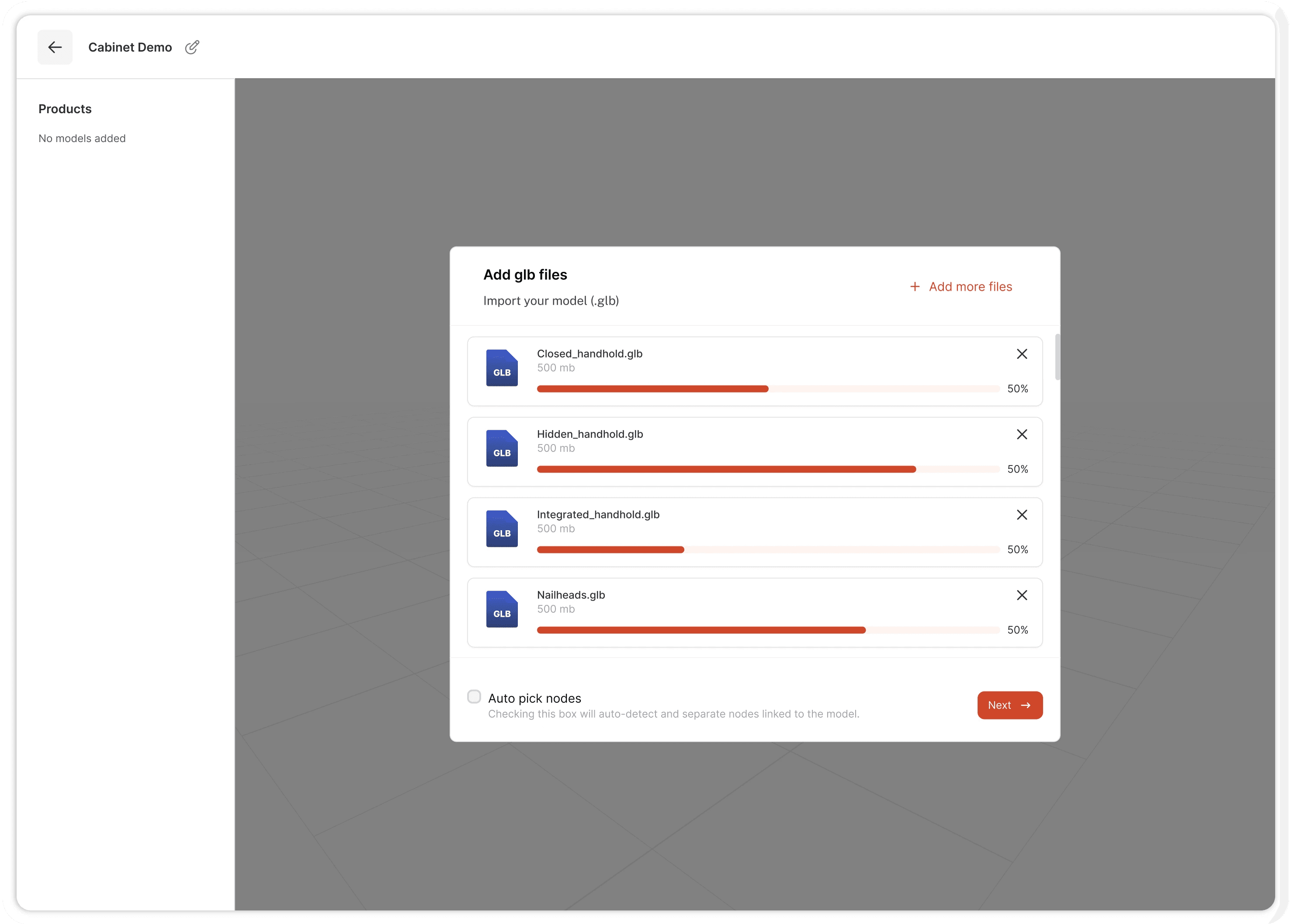Image resolution: width=1290 pixels, height=924 pixels.
Task: Click the Products sidebar heading
Action: coord(65,109)
